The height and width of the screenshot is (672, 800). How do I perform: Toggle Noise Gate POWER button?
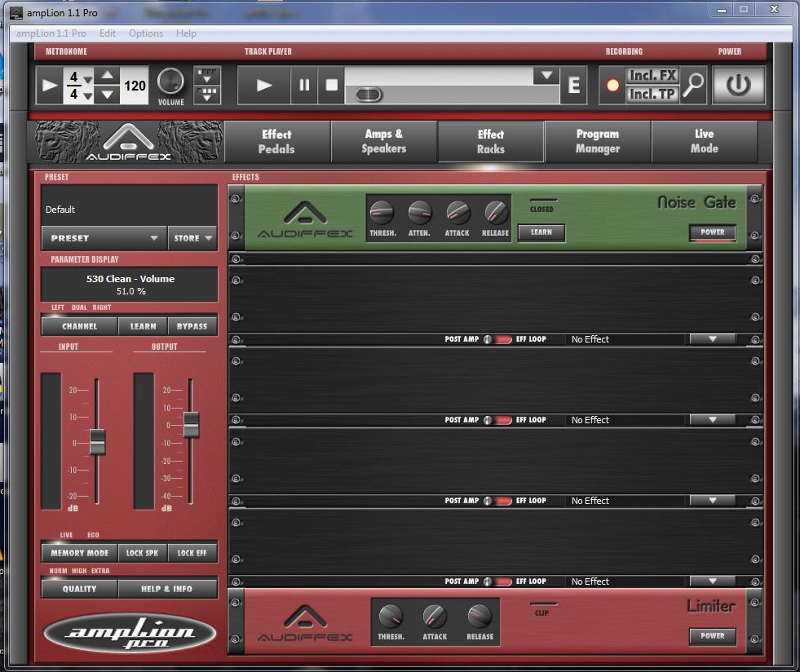pos(712,232)
